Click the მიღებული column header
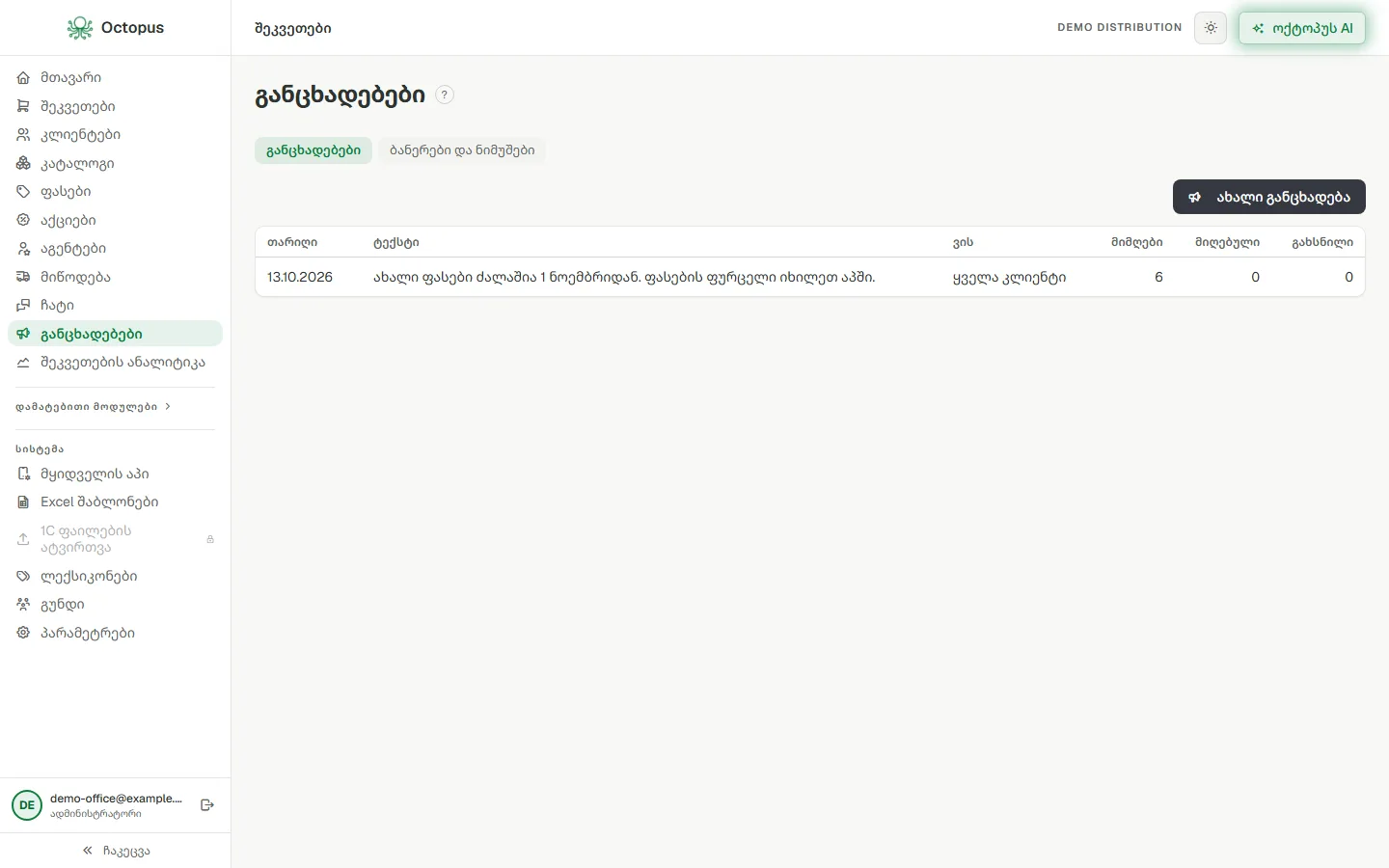 (1227, 242)
